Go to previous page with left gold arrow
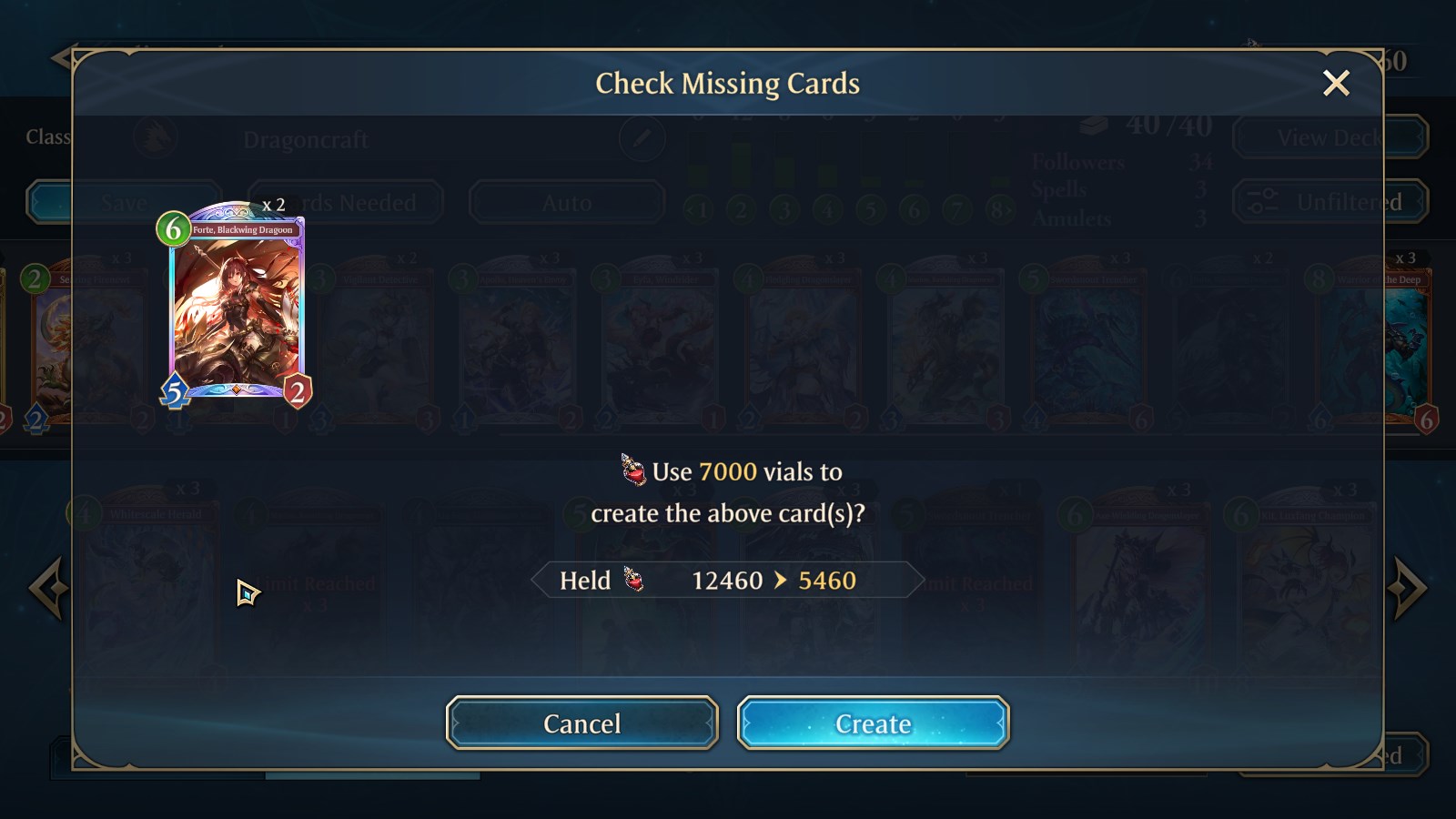1456x819 pixels. tap(47, 588)
